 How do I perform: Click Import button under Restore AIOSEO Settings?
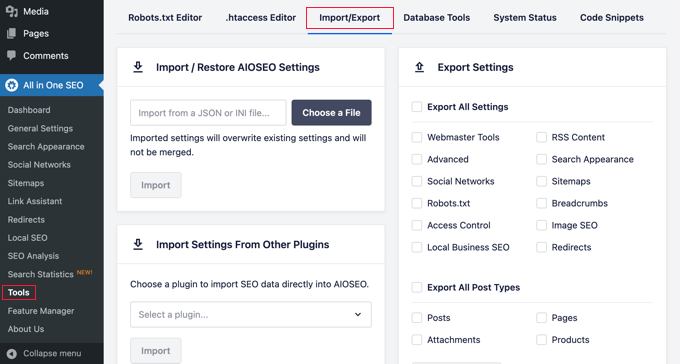156,185
